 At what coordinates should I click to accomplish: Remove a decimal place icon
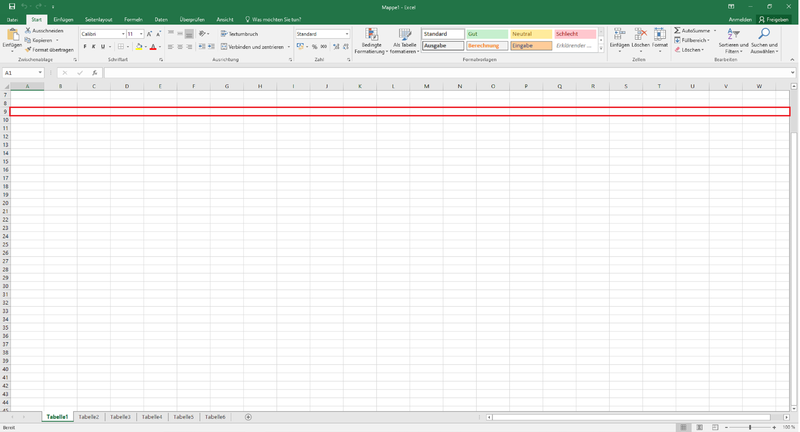[345, 47]
